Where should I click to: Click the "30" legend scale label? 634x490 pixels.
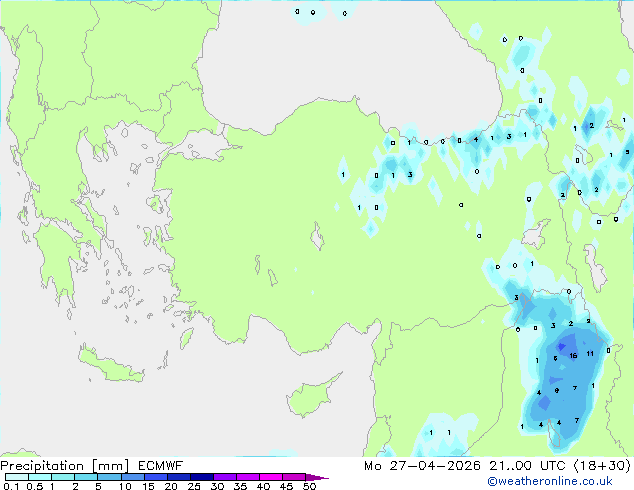pos(217,486)
